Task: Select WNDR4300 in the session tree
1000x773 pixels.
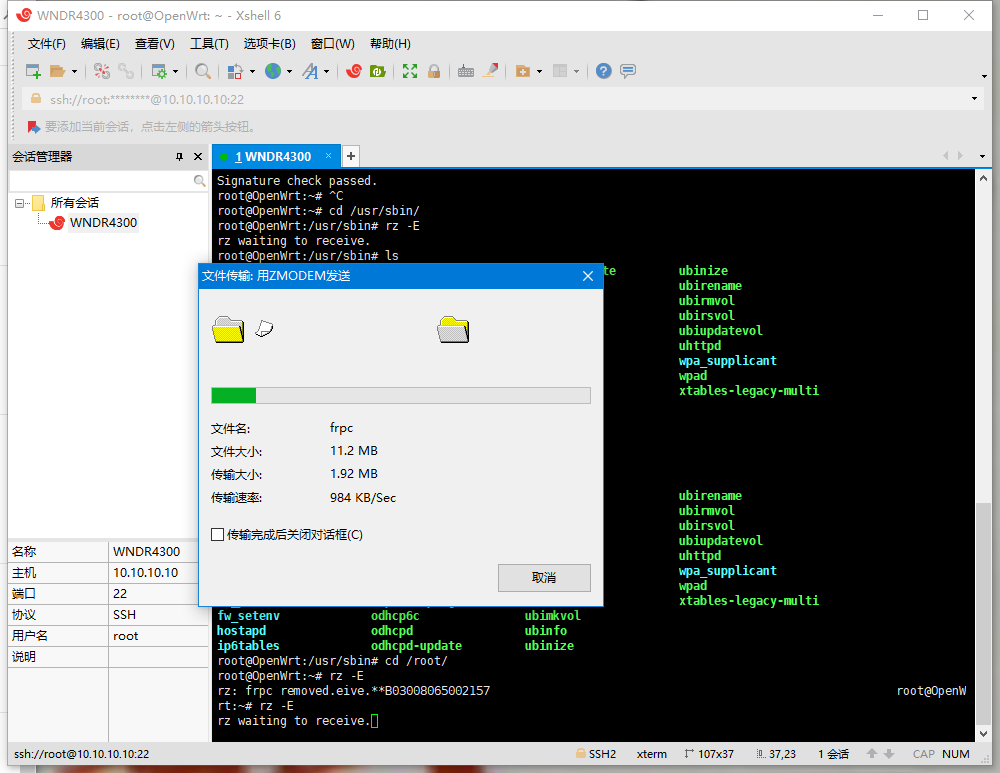Action: pyautogui.click(x=103, y=223)
